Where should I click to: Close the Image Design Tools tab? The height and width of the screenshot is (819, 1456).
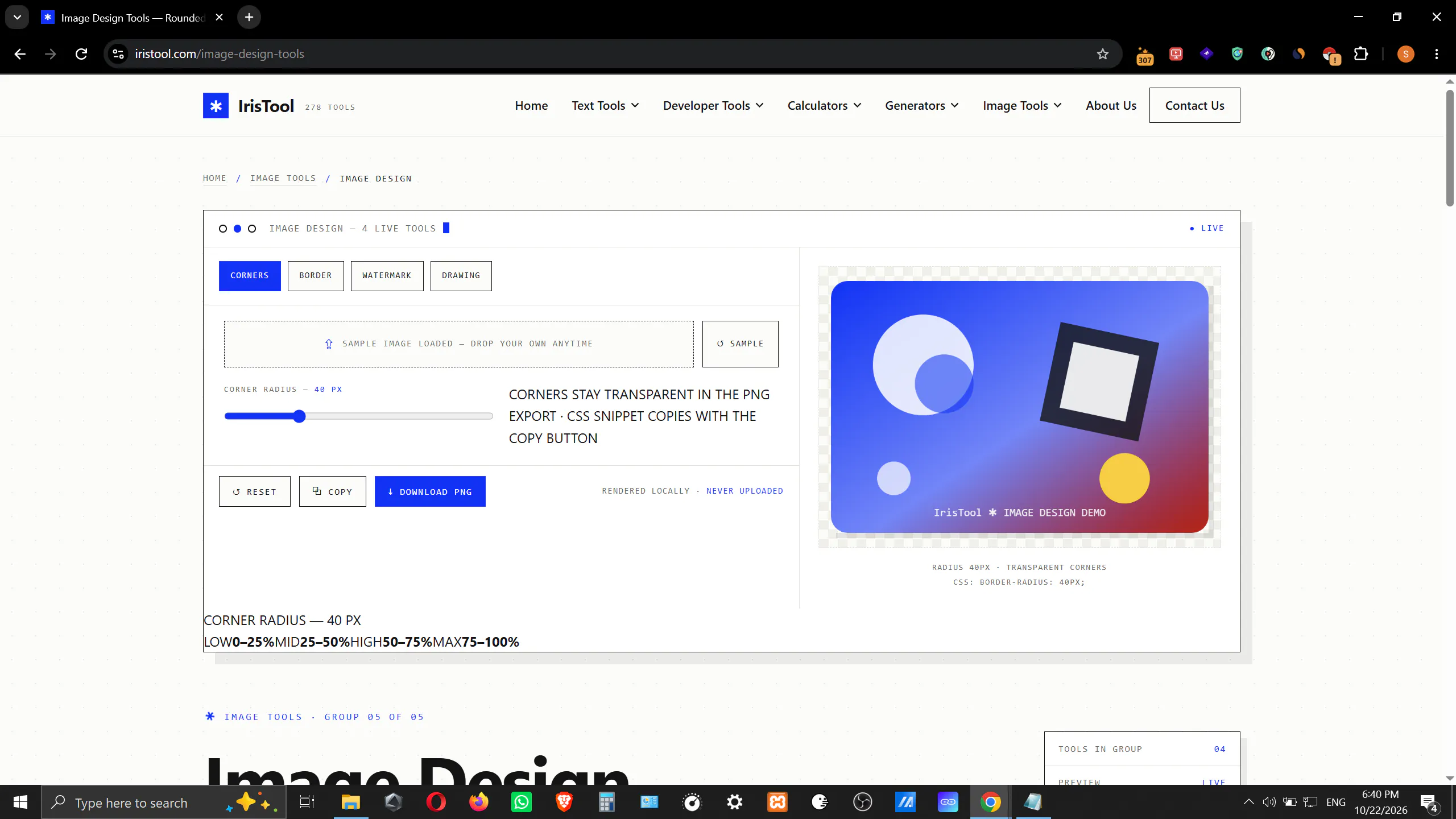pos(219,17)
